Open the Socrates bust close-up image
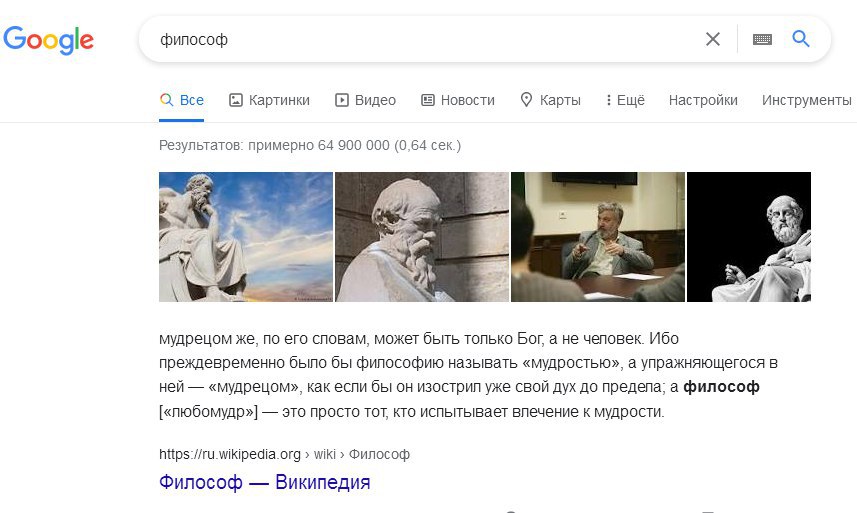This screenshot has width=857, height=513. click(422, 237)
